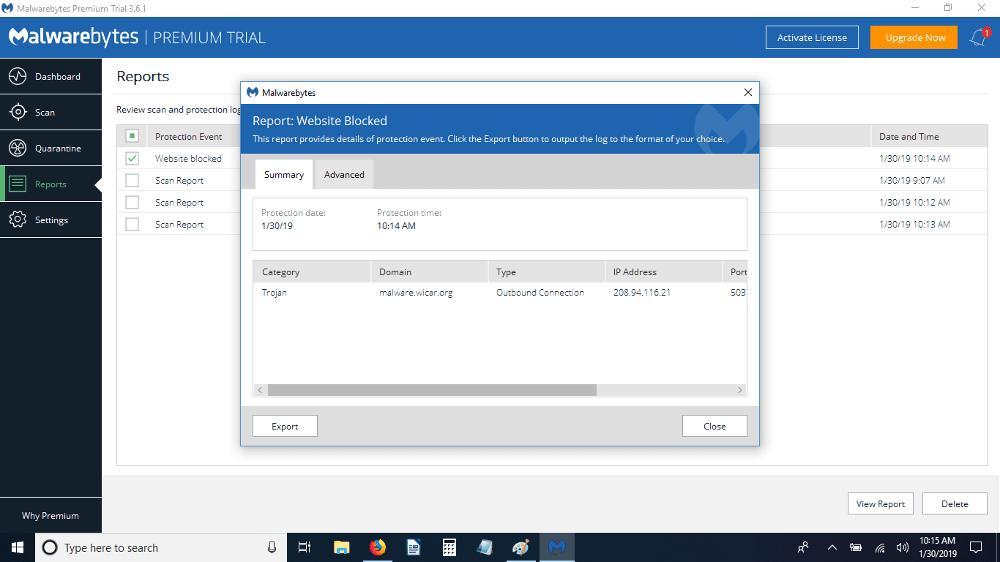Click the Date and Time column header
The width and height of the screenshot is (1000, 562).
coord(929,137)
